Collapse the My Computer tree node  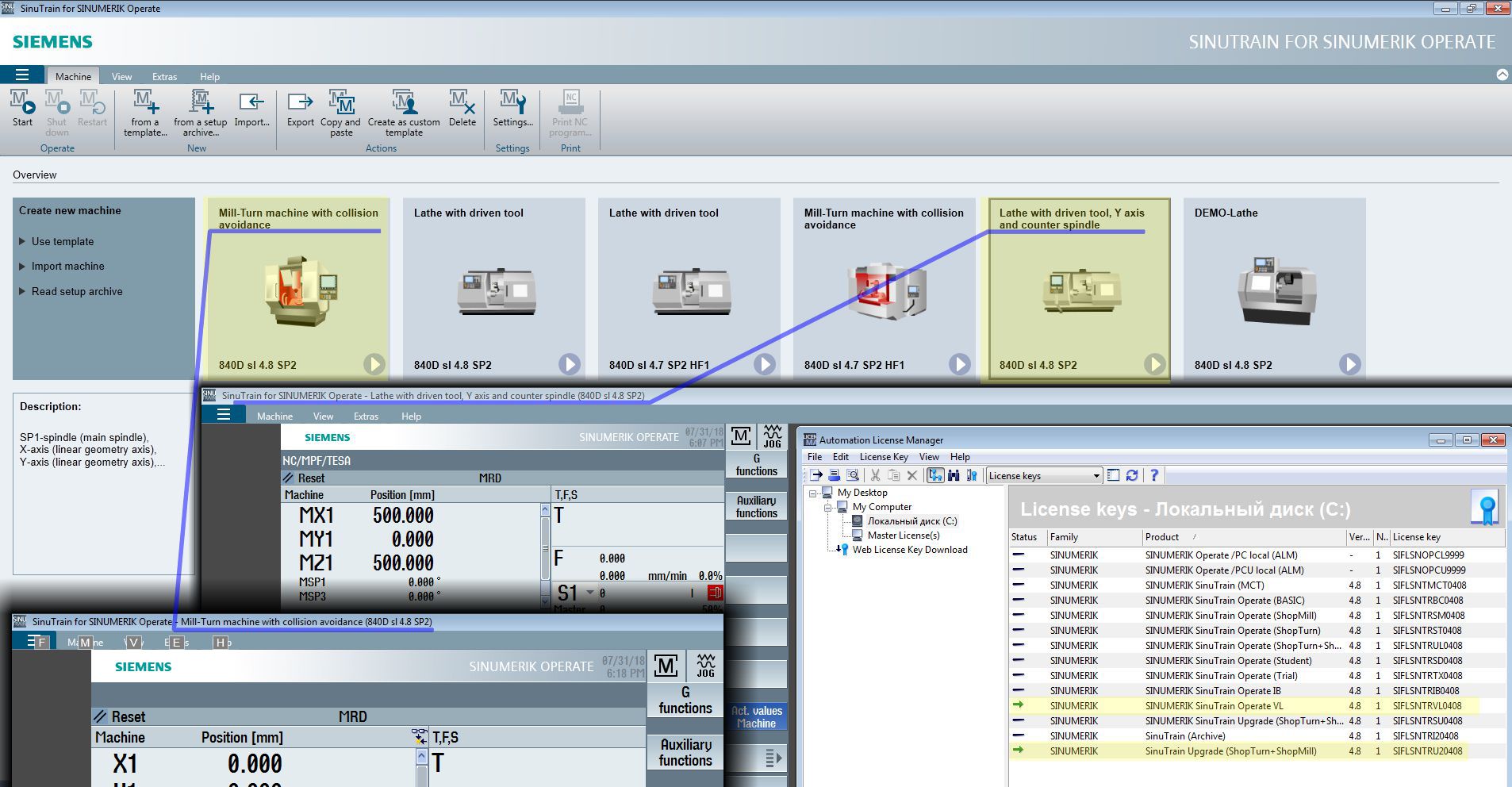pyautogui.click(x=828, y=507)
